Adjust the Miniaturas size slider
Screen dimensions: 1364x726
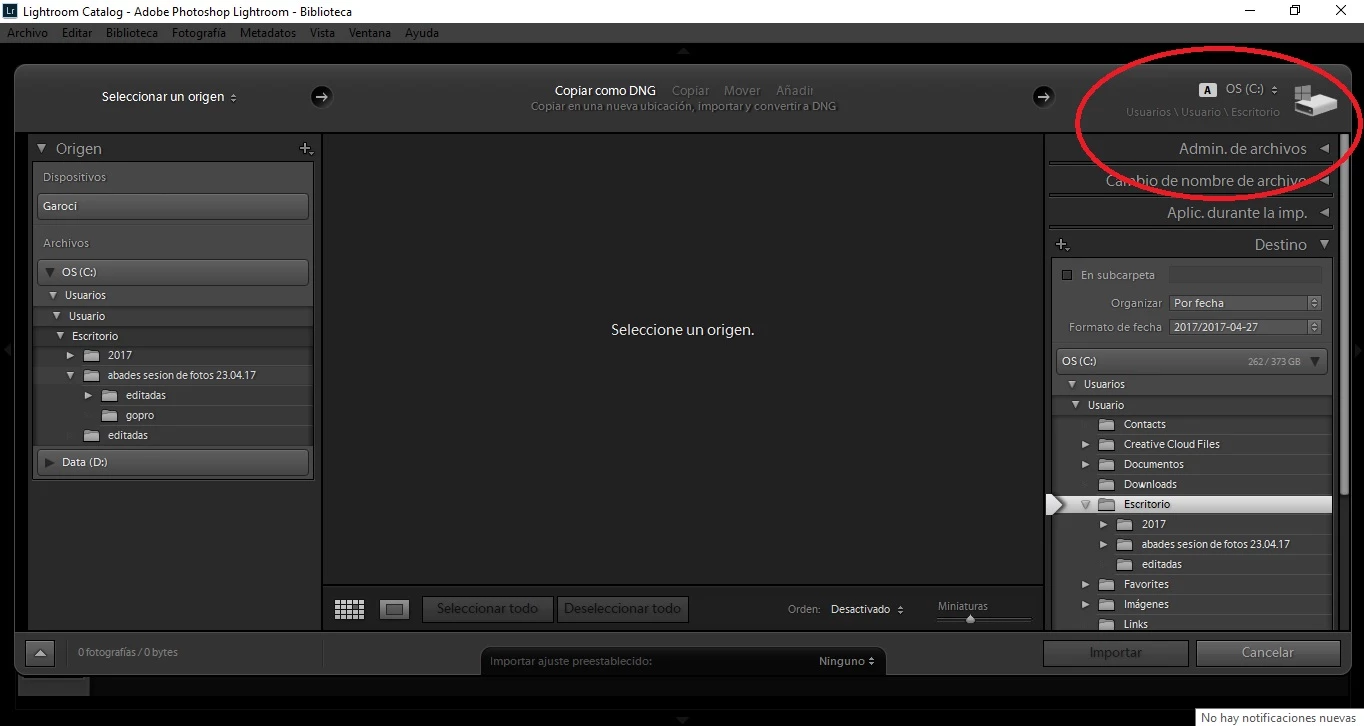click(970, 620)
